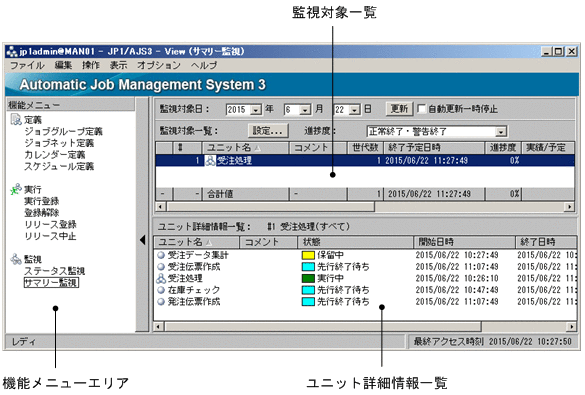Click the green 実行中 status swatch
Viewport: 585px width, 395px height.
point(308,278)
